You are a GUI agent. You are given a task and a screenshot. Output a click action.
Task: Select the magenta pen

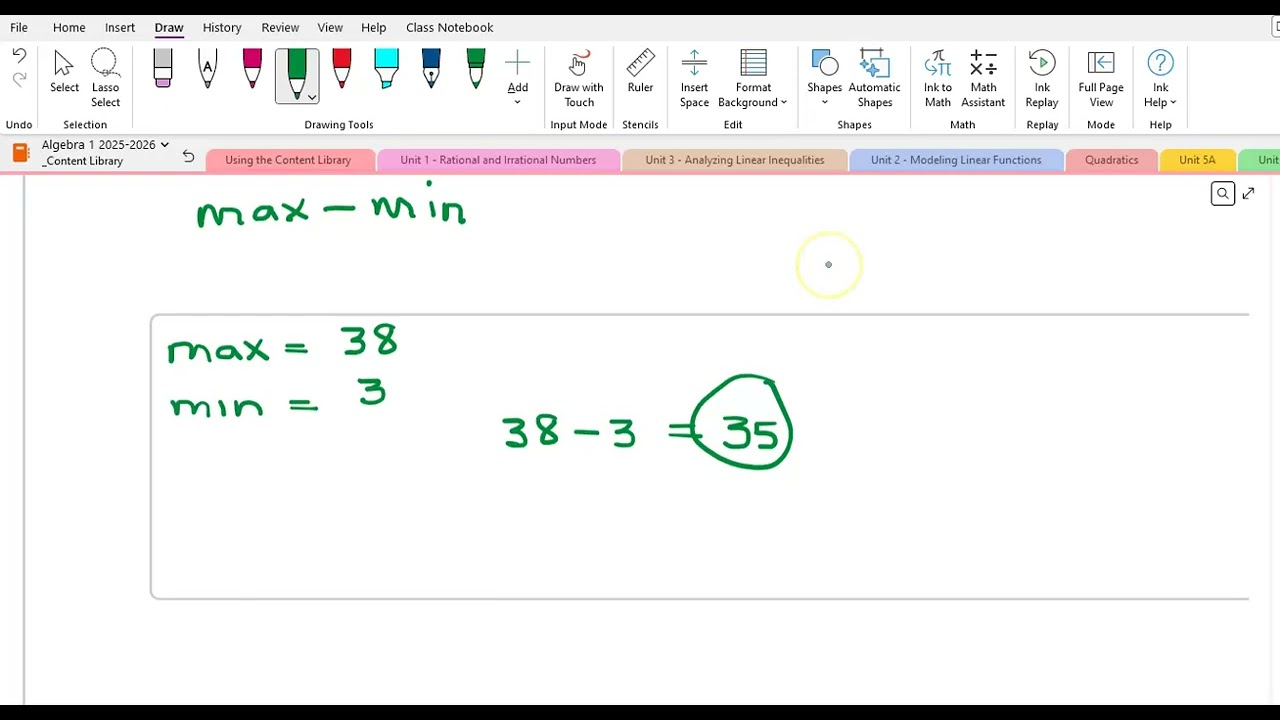click(252, 69)
